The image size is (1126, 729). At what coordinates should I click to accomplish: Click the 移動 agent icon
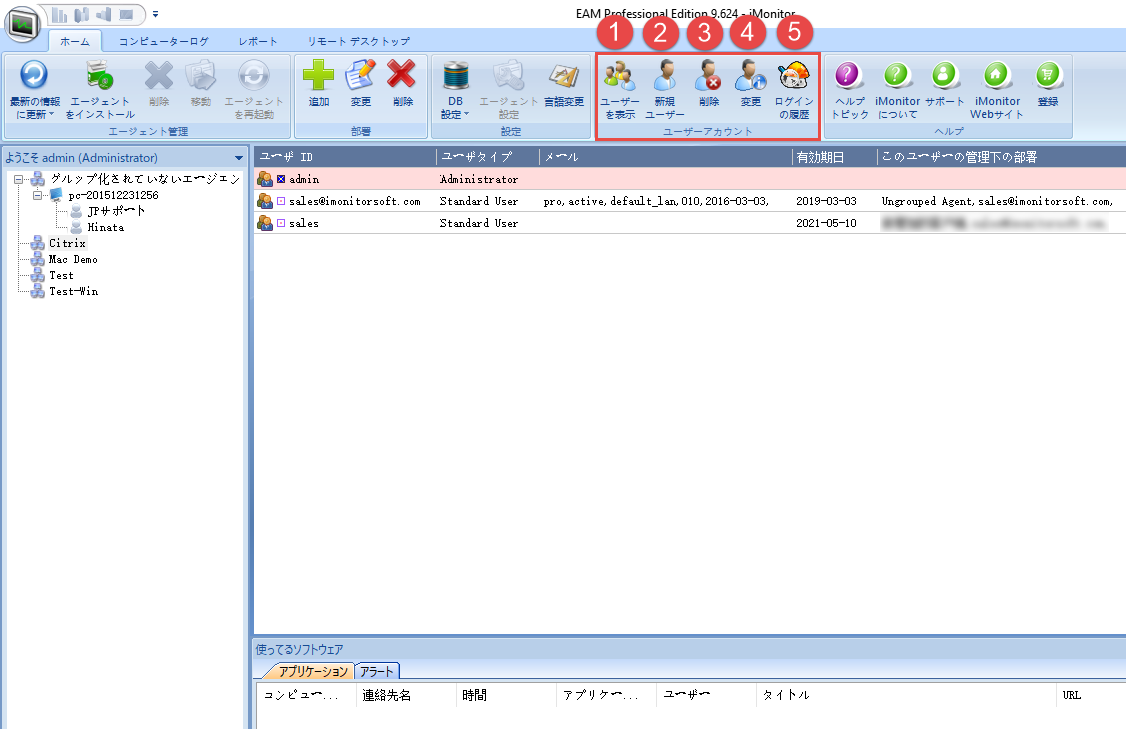point(200,75)
